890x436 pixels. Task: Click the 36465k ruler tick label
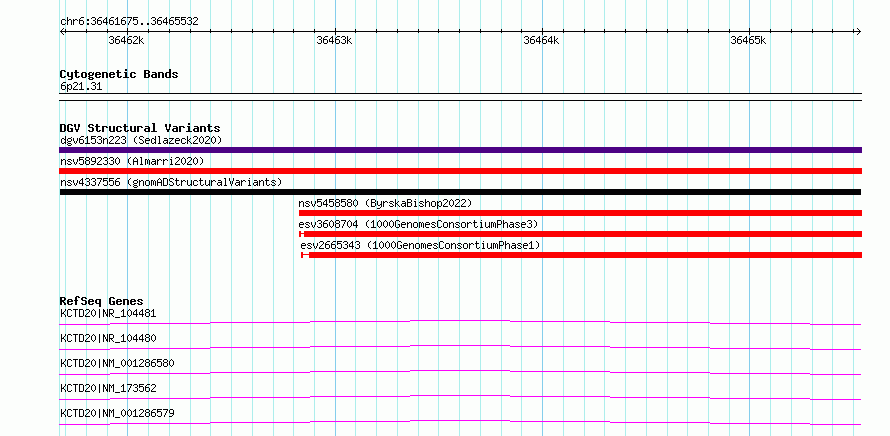pyautogui.click(x=748, y=40)
